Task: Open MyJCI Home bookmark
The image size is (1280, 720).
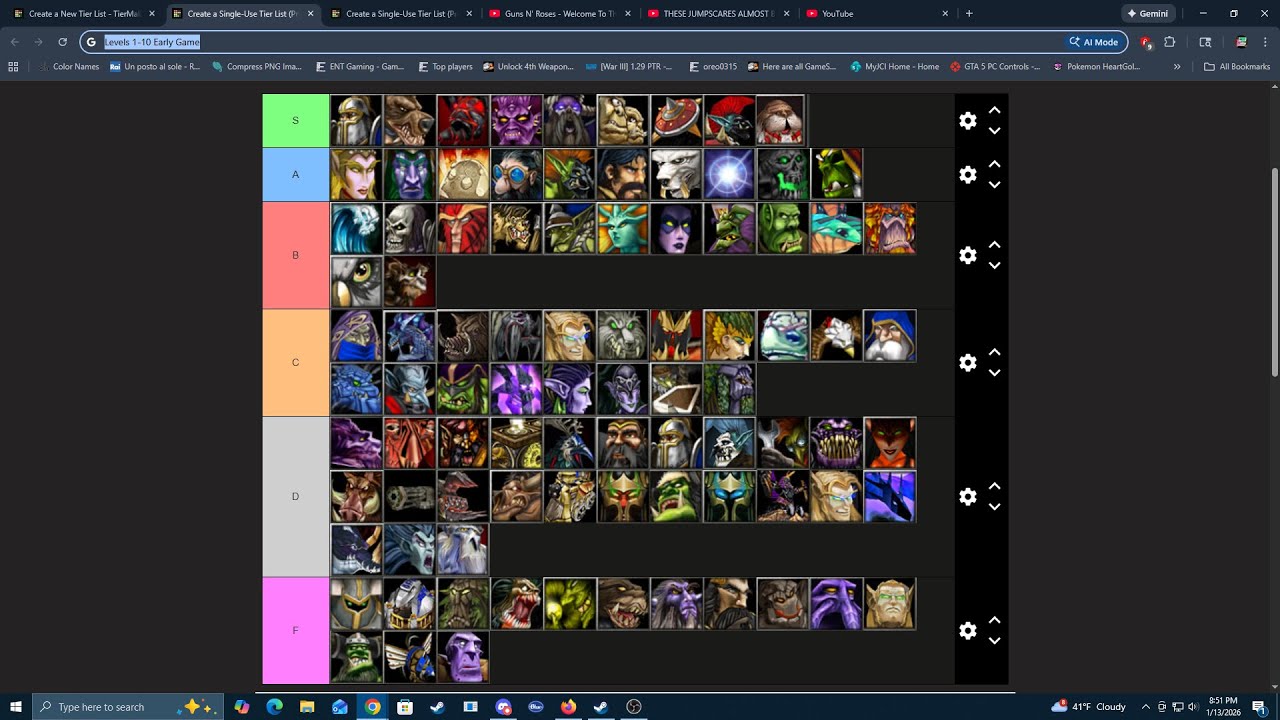Action: [x=895, y=67]
